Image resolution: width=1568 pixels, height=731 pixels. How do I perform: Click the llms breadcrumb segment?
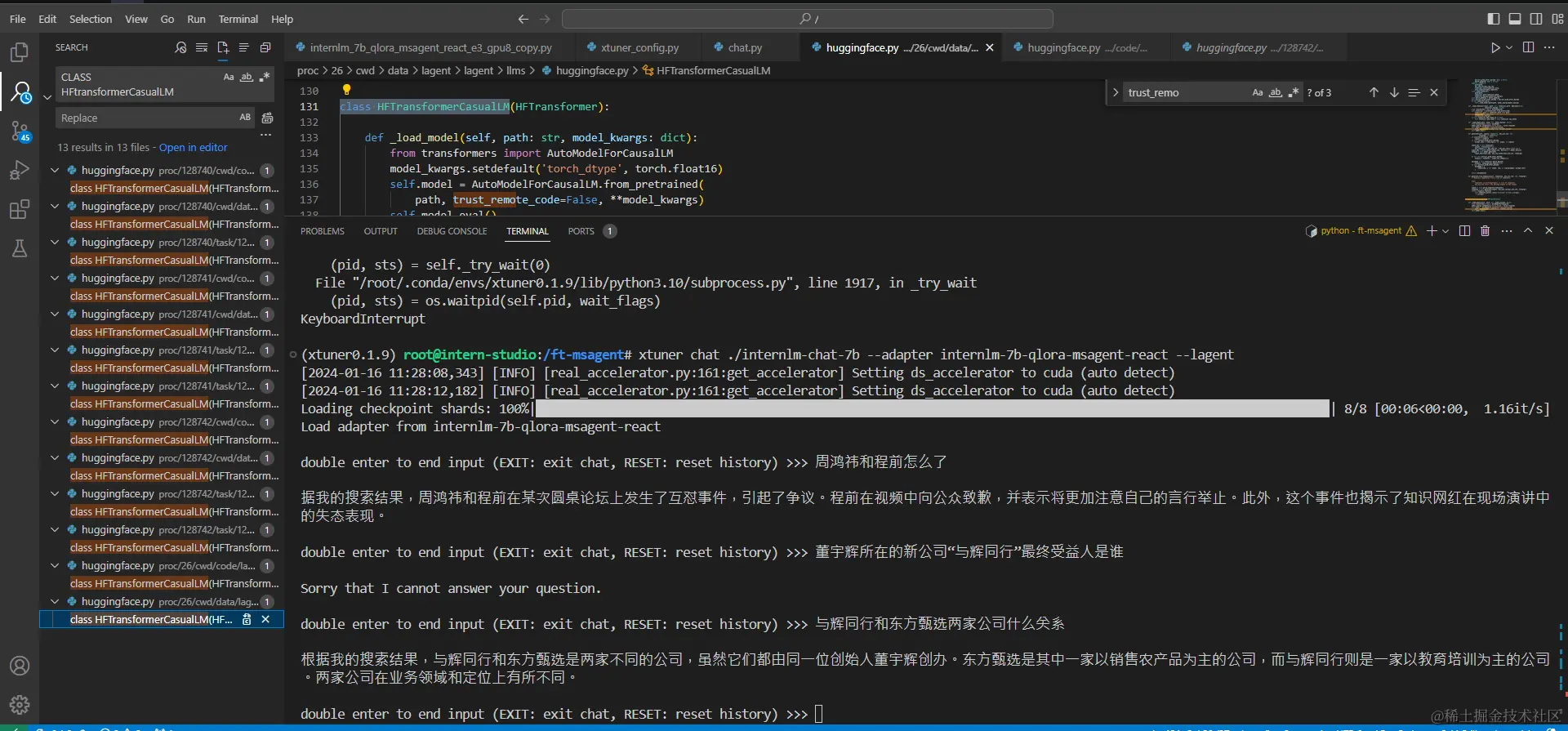(515, 71)
